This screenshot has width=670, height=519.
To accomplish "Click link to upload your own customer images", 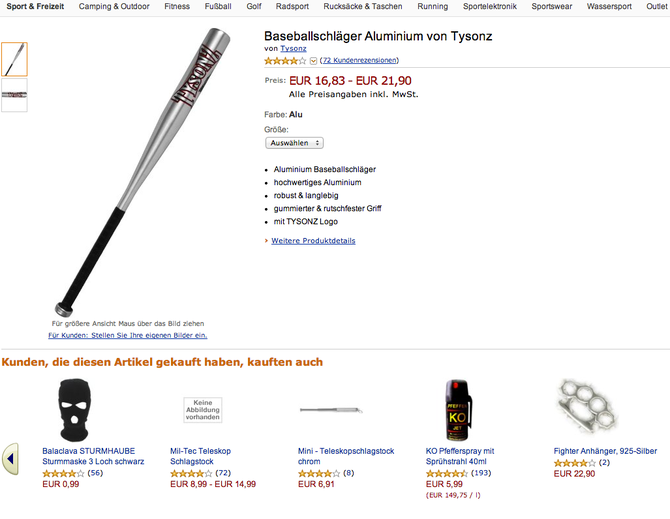I will (x=128, y=335).
